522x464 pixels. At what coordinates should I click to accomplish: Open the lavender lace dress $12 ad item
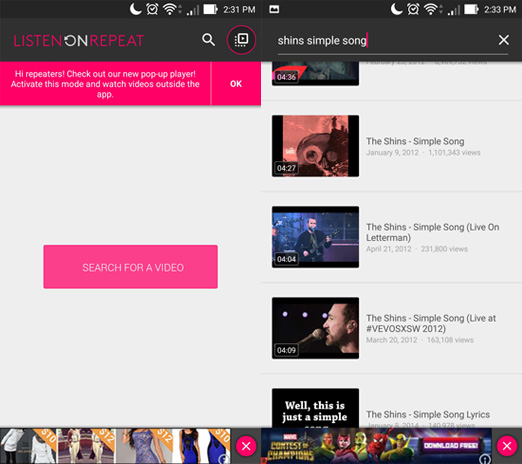[144, 446]
